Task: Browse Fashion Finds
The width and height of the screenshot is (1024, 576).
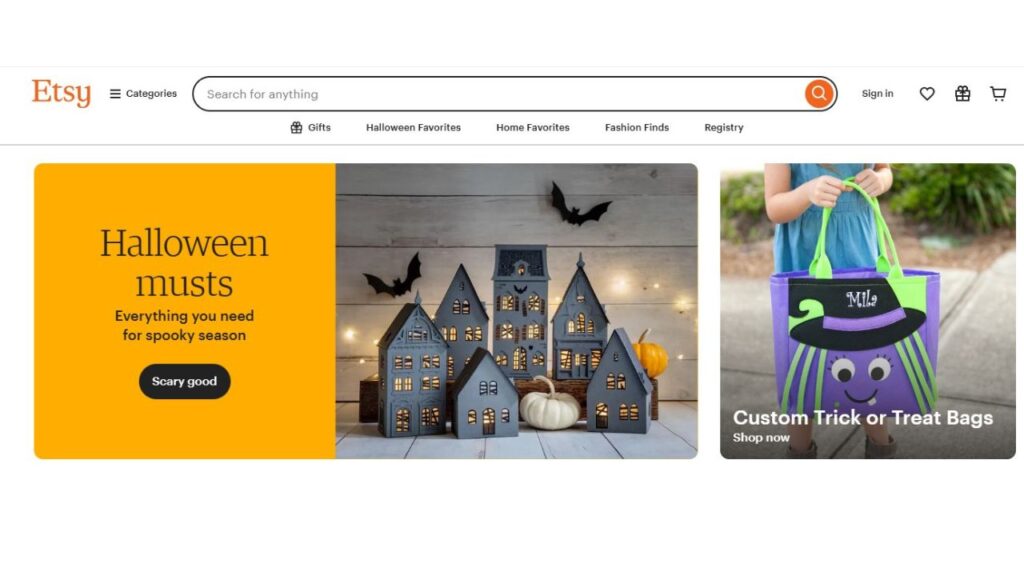Action: coord(637,127)
